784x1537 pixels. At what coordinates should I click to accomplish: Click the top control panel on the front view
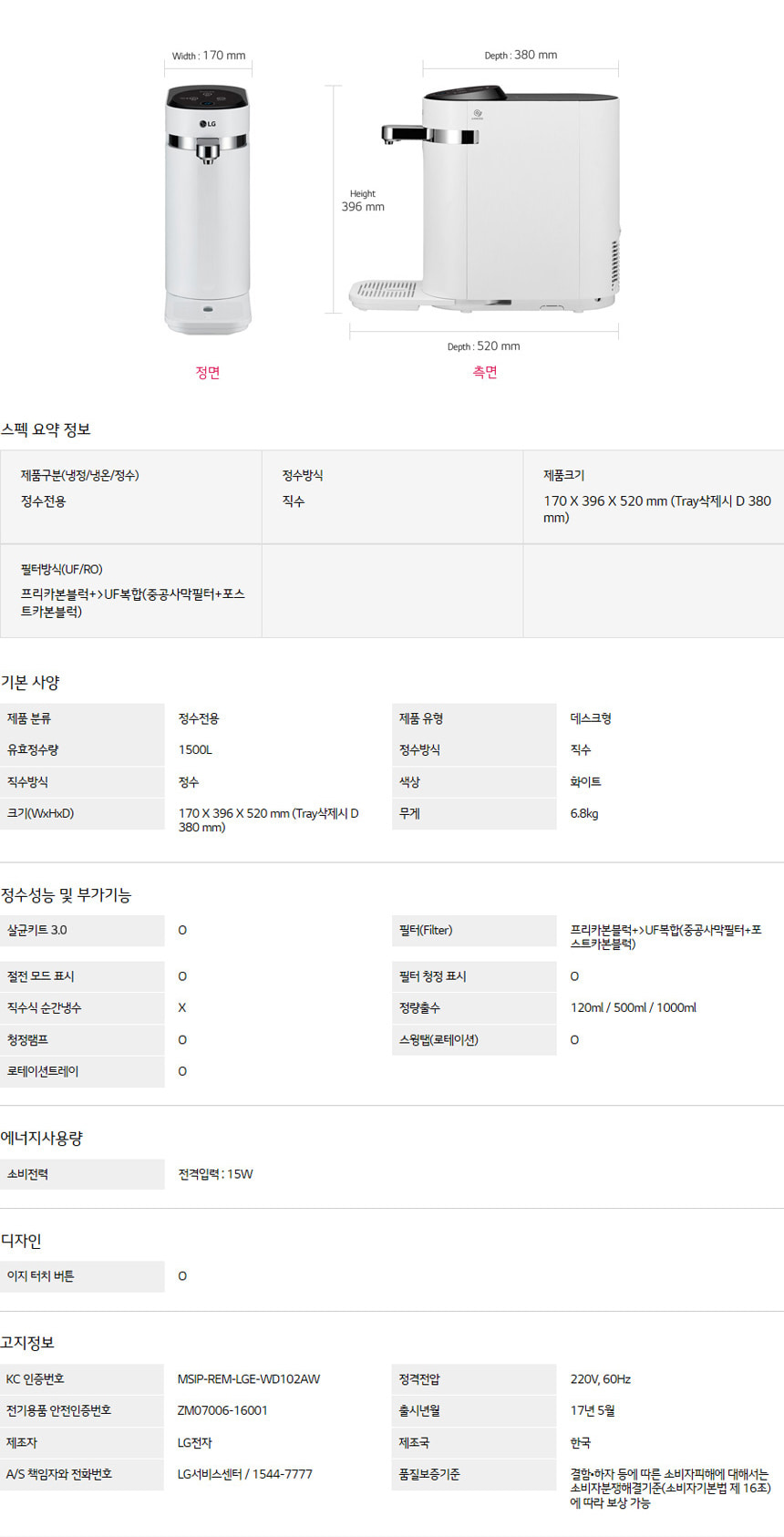tap(207, 95)
